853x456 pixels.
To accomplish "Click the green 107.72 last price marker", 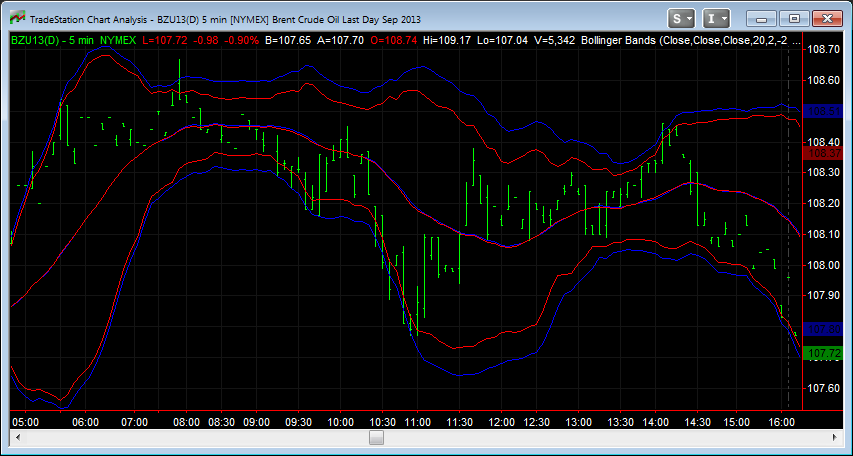I will click(x=825, y=353).
